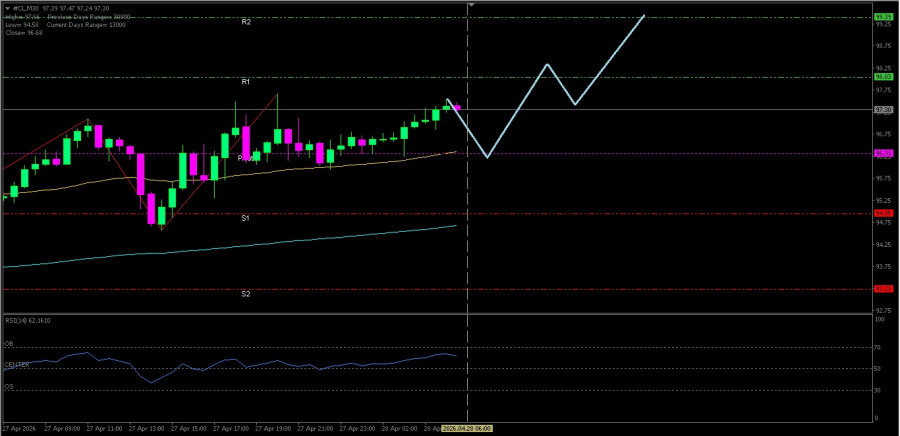Select the S2 support level label
Viewport: 900px width, 436px height.
click(x=245, y=294)
